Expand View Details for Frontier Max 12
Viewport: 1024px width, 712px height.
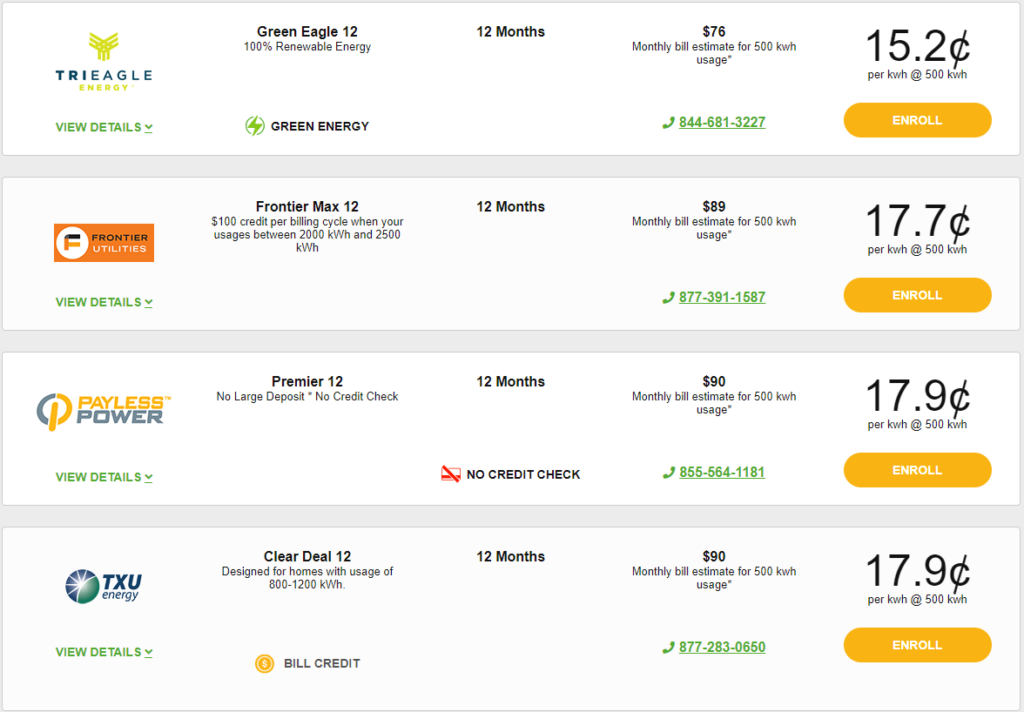point(104,302)
